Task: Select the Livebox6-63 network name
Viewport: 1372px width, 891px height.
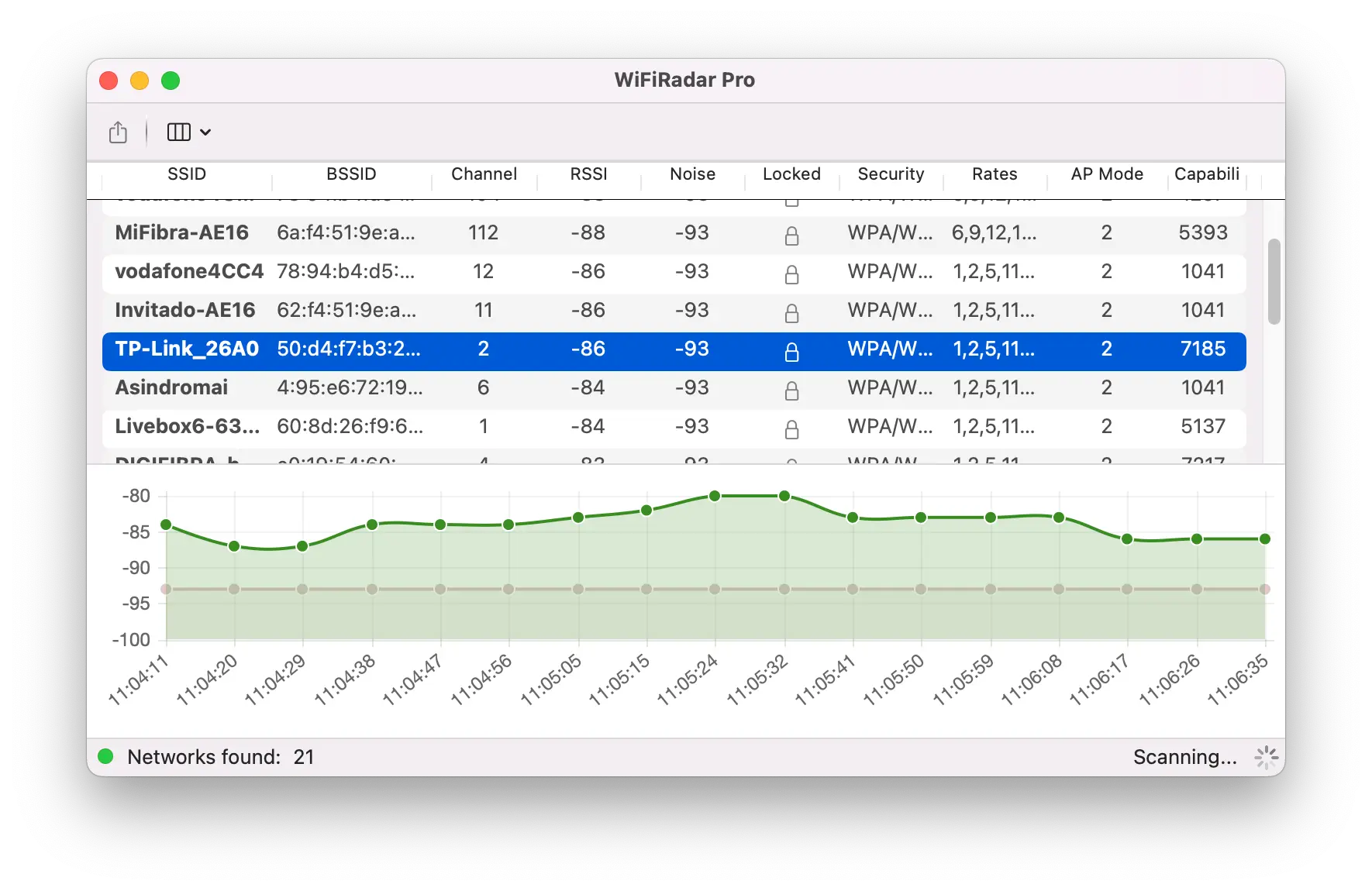Action: [x=187, y=426]
